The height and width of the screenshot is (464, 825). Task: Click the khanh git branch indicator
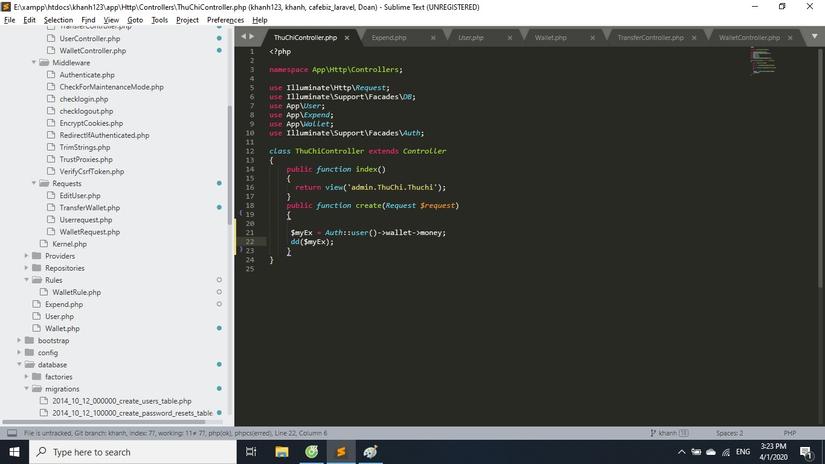(669, 433)
